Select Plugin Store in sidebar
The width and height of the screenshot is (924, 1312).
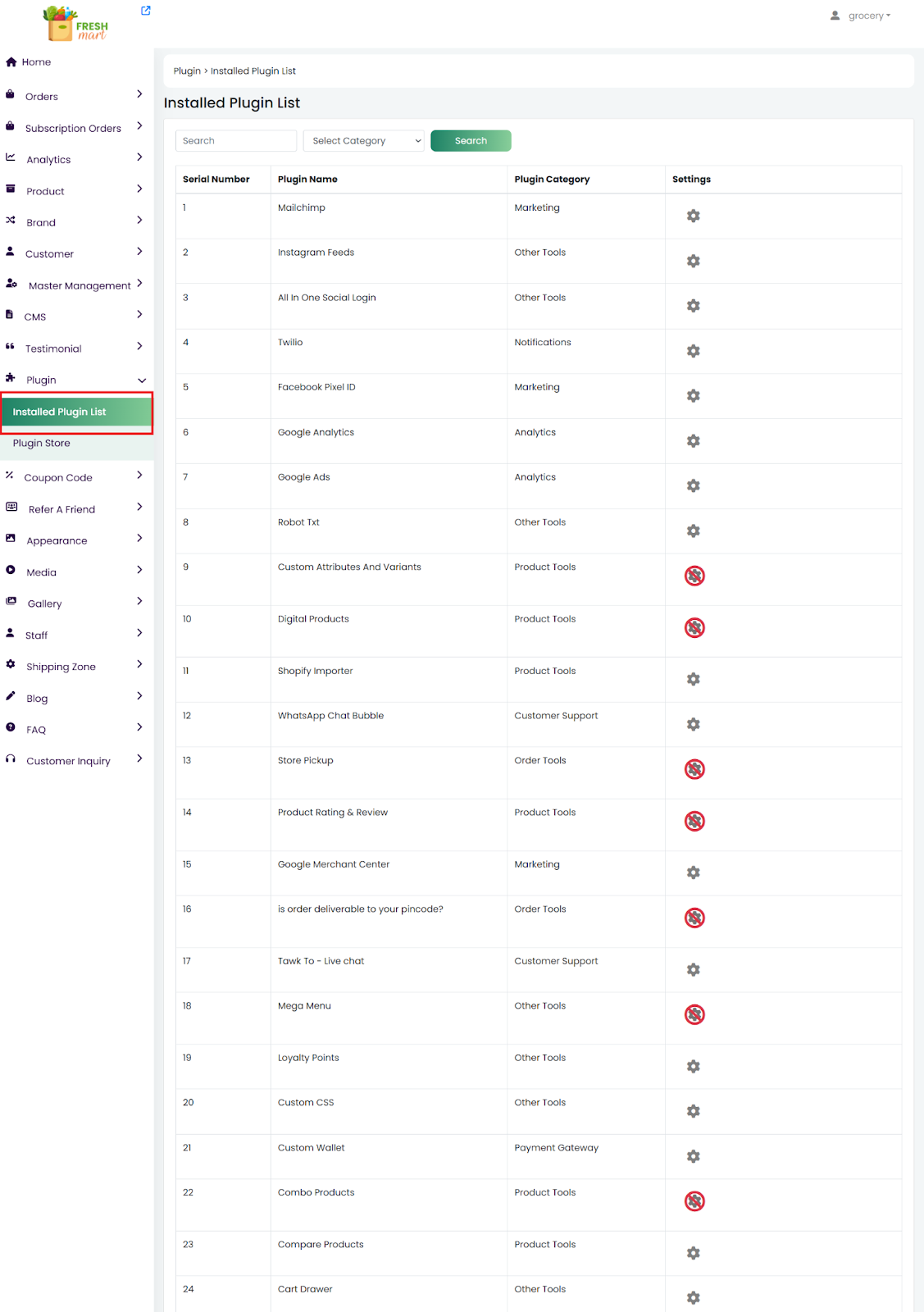[42, 443]
